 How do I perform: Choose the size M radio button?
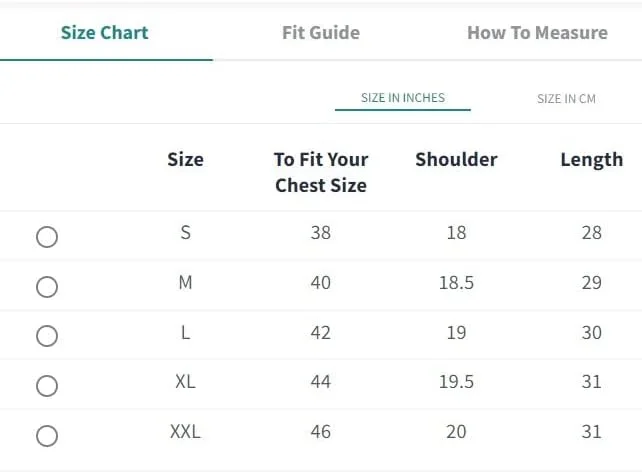(47, 287)
